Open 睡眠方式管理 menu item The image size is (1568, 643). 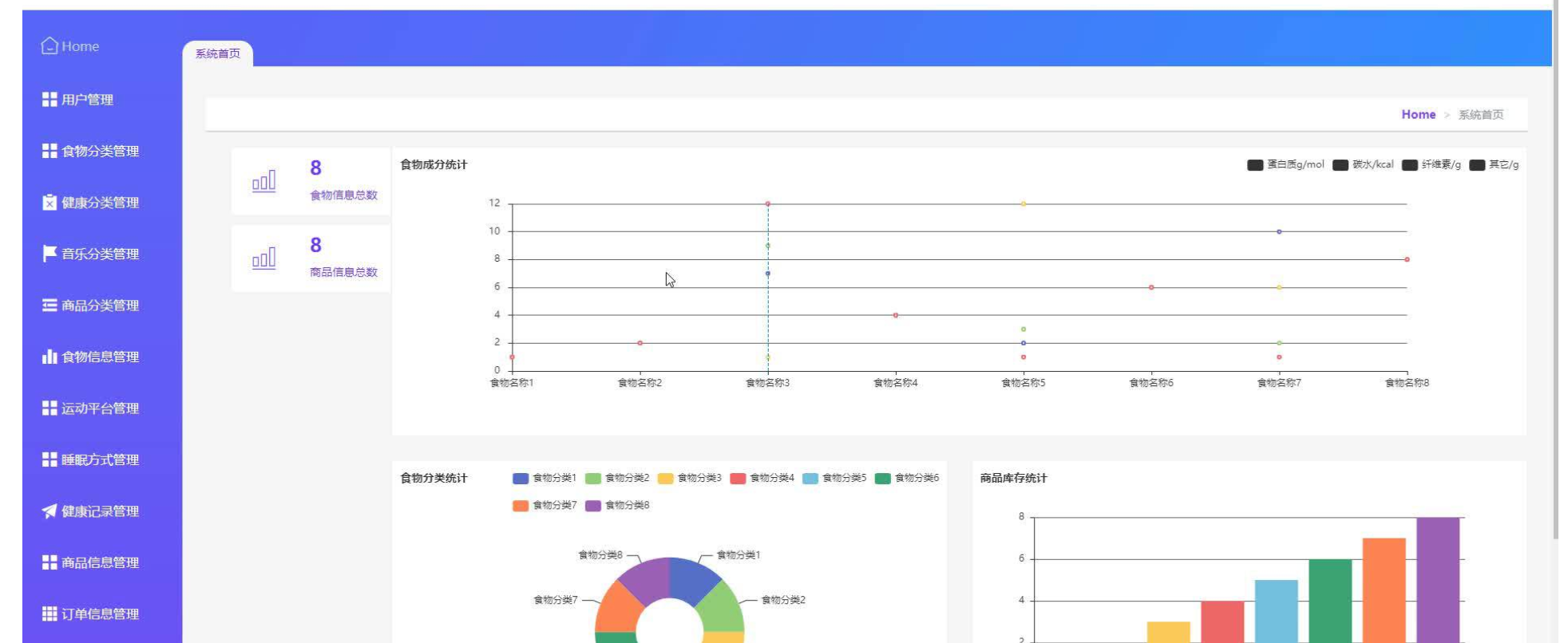pos(102,460)
